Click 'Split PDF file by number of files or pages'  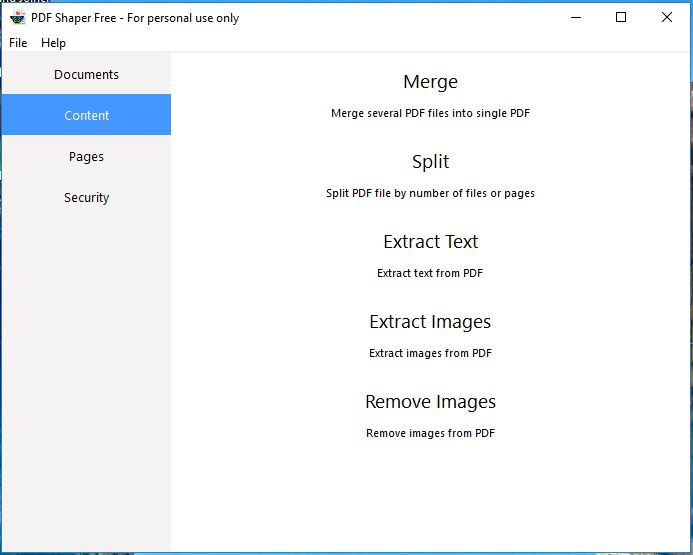click(x=430, y=193)
